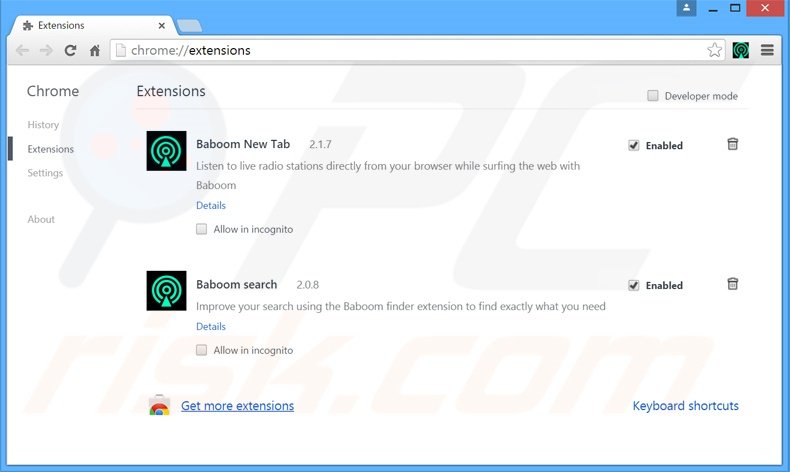Delete Baboom search extension via trash icon
This screenshot has width=790, height=472.
pyautogui.click(x=732, y=284)
